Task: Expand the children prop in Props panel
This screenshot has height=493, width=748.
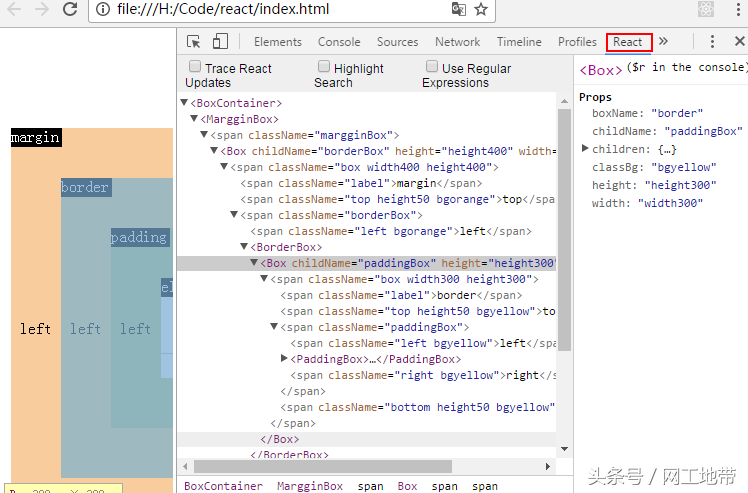Action: [585, 148]
